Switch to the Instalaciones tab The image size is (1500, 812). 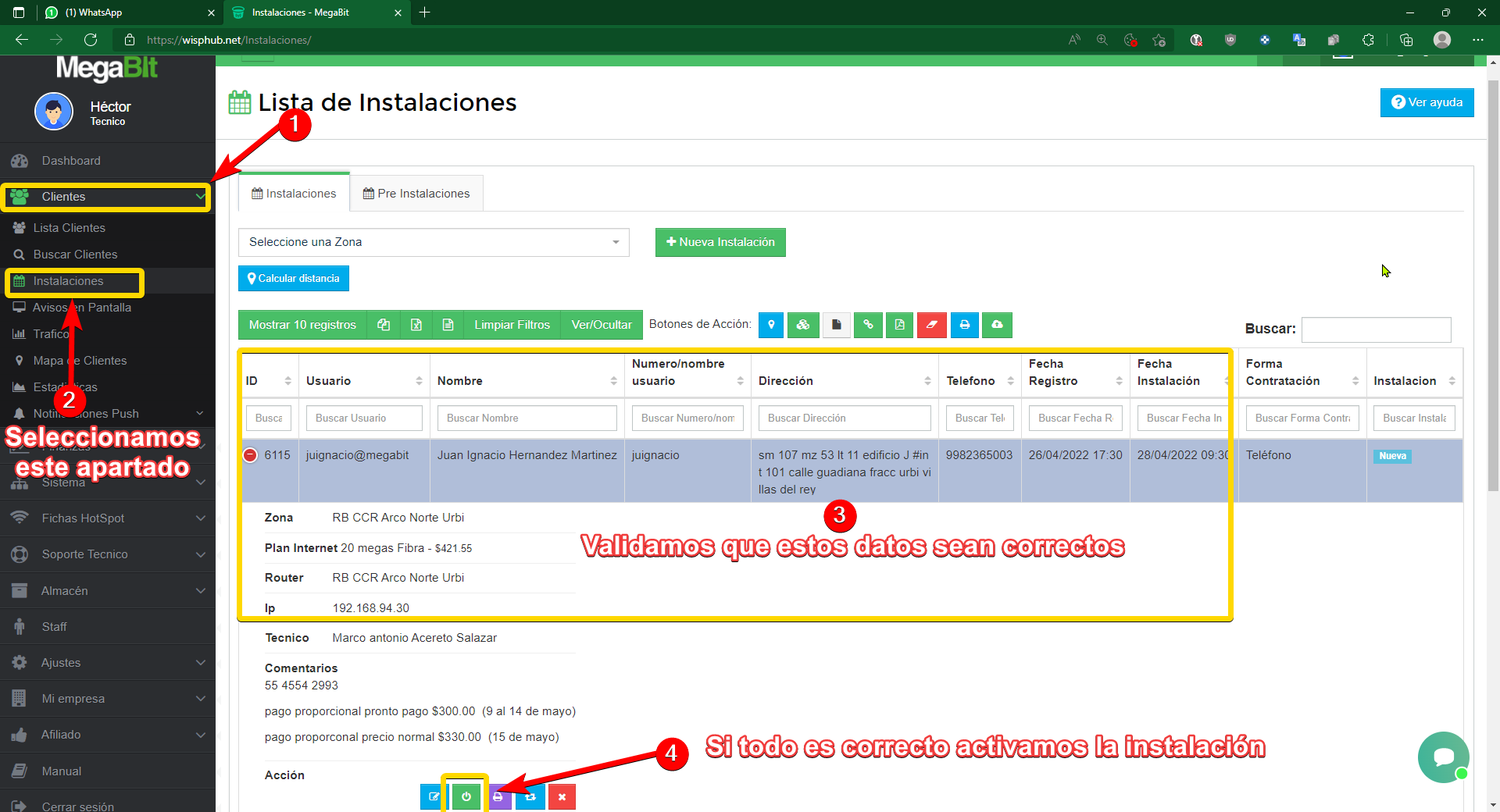[294, 194]
